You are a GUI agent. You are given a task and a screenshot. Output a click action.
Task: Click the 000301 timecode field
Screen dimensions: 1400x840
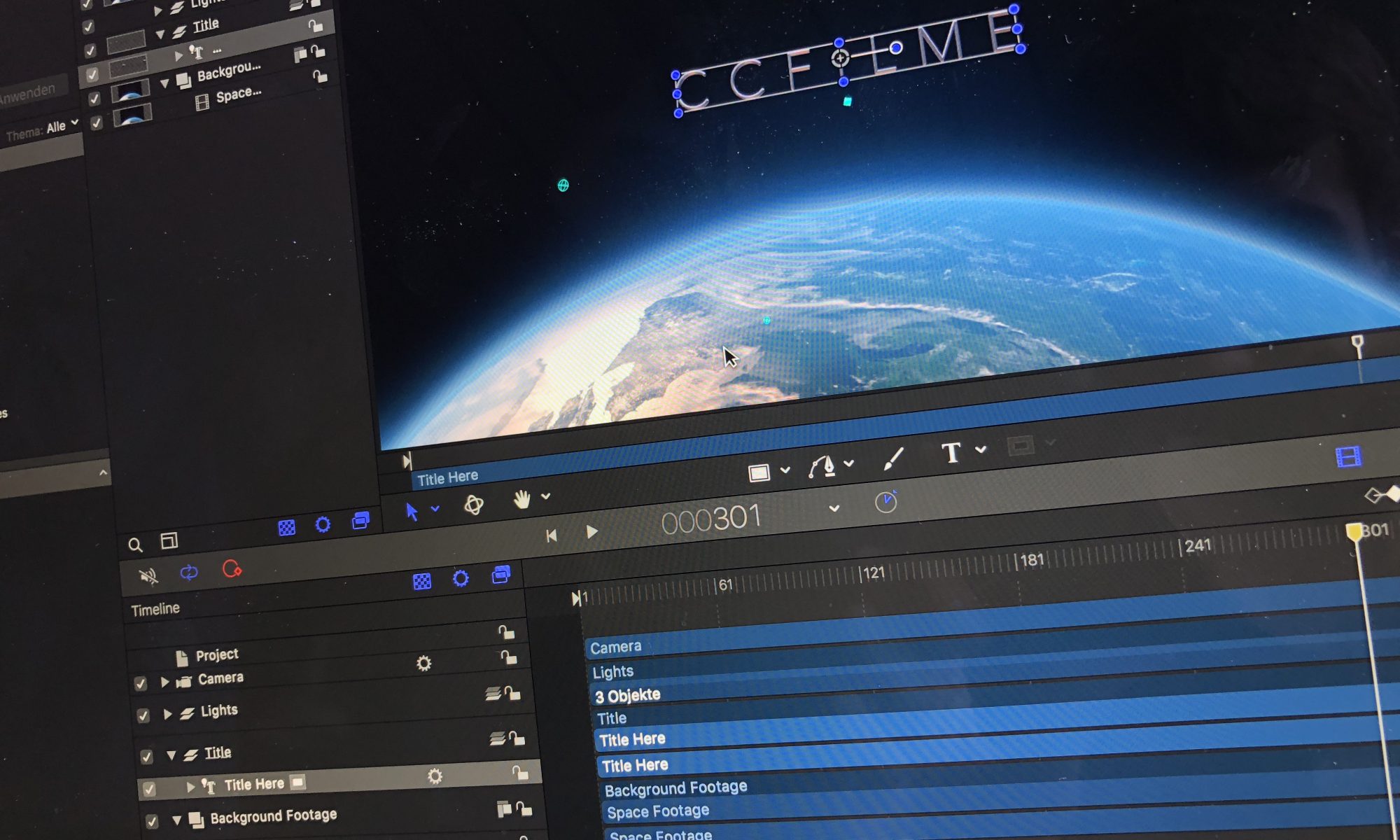(x=710, y=520)
